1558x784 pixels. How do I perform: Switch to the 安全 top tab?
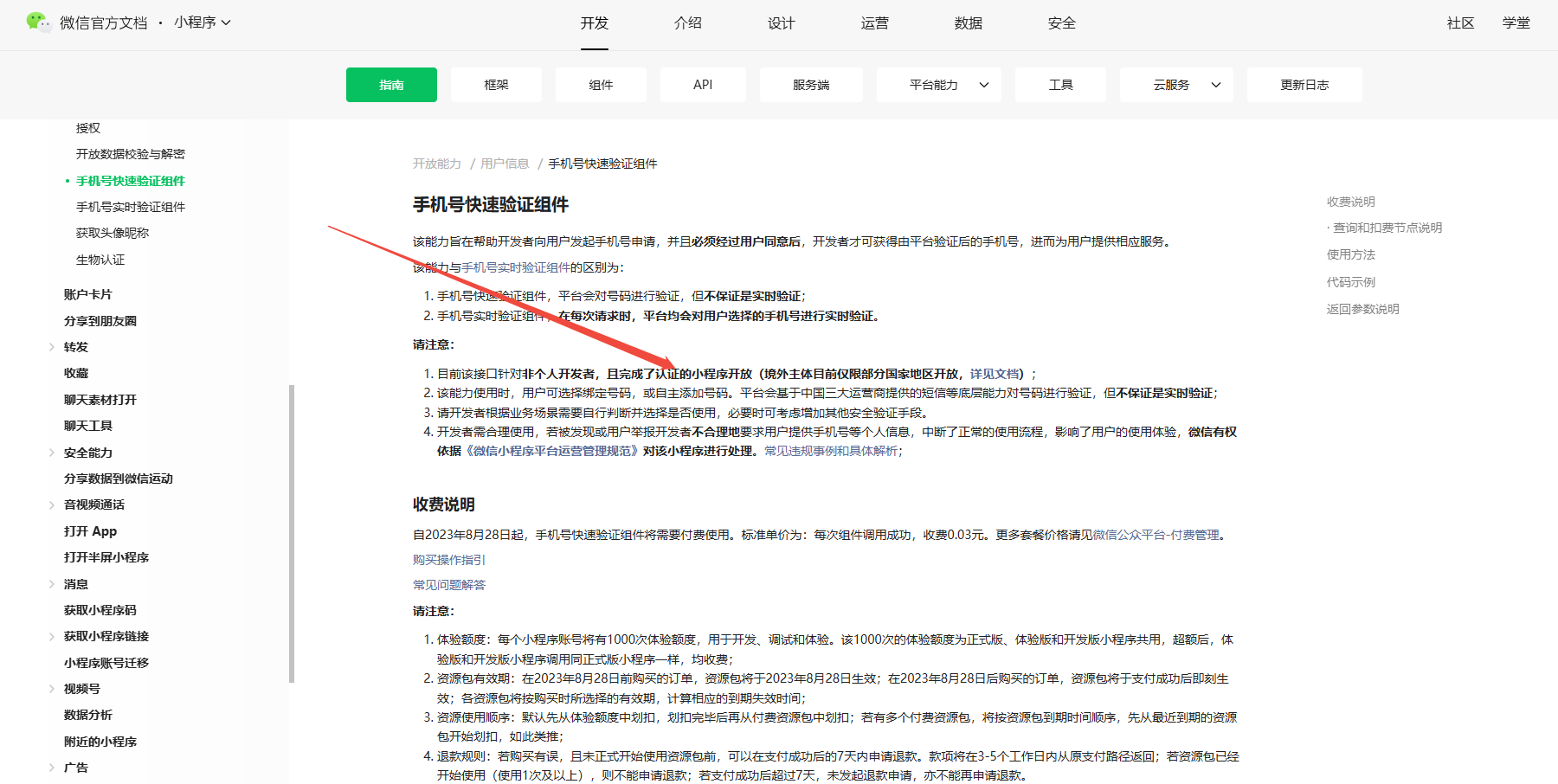click(x=1062, y=23)
